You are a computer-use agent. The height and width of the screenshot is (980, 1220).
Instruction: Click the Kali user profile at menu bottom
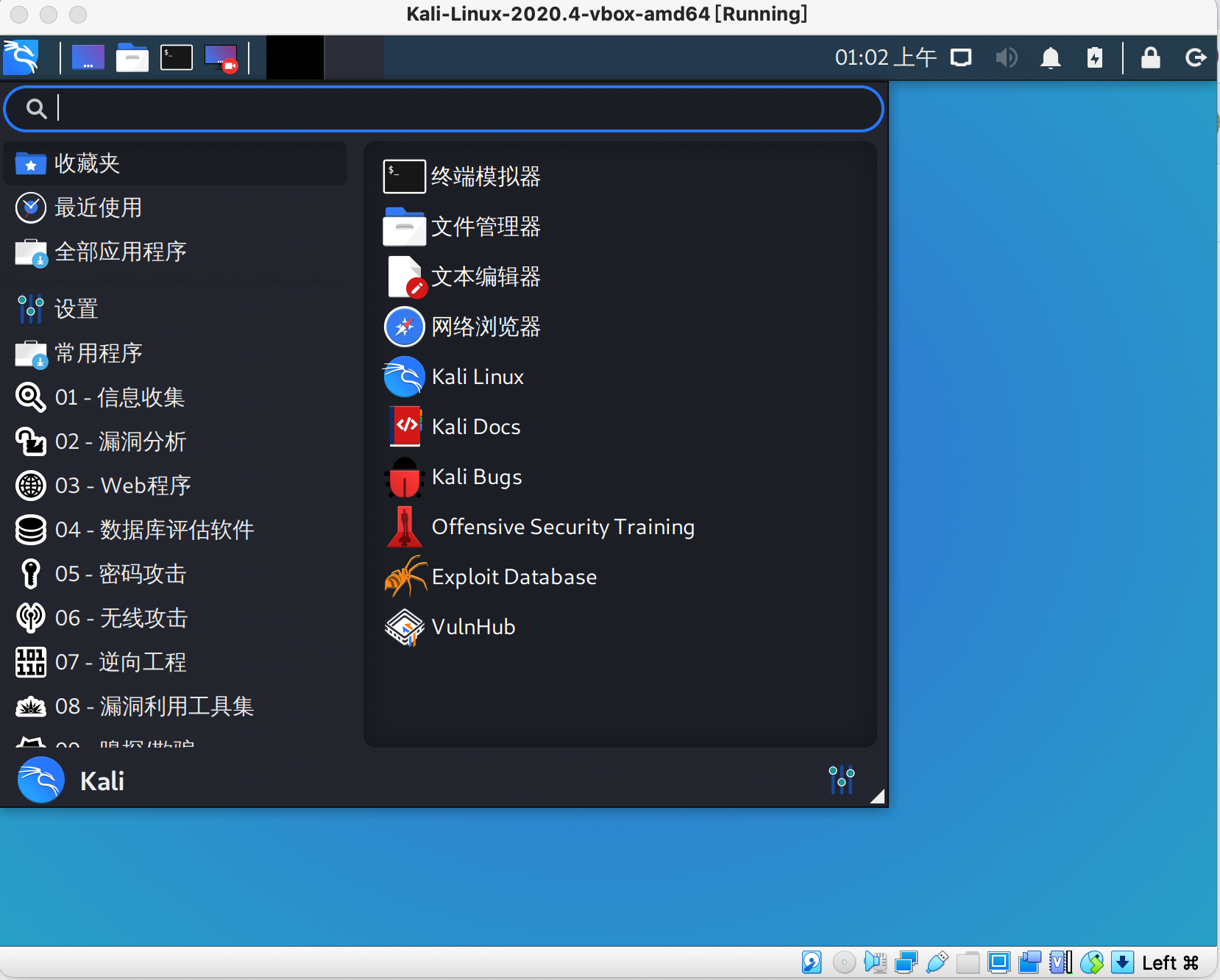71,780
